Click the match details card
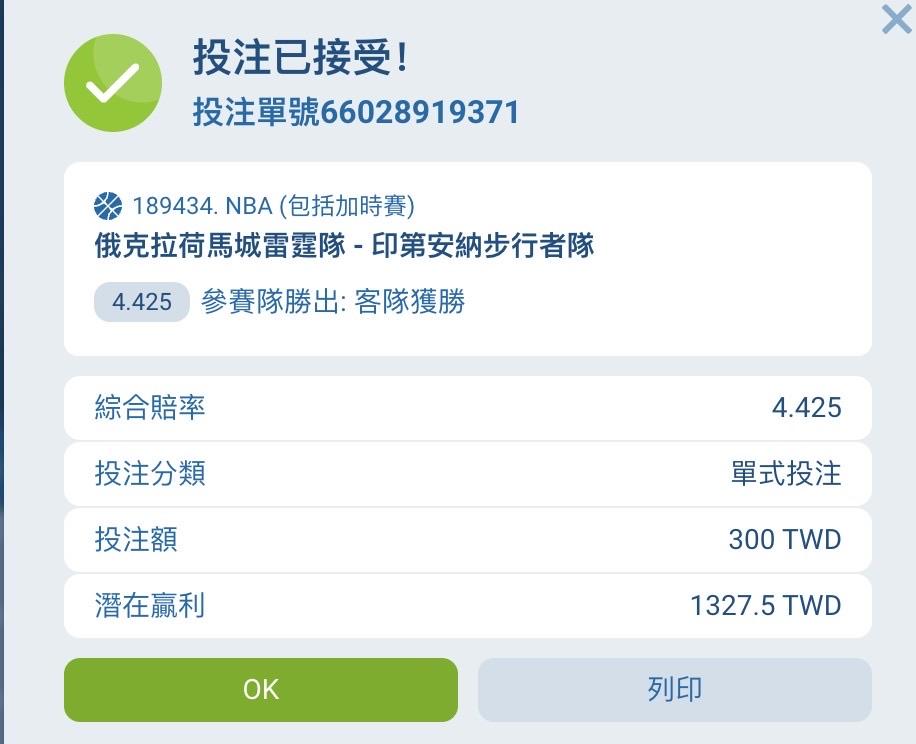The image size is (916, 744). [467, 259]
